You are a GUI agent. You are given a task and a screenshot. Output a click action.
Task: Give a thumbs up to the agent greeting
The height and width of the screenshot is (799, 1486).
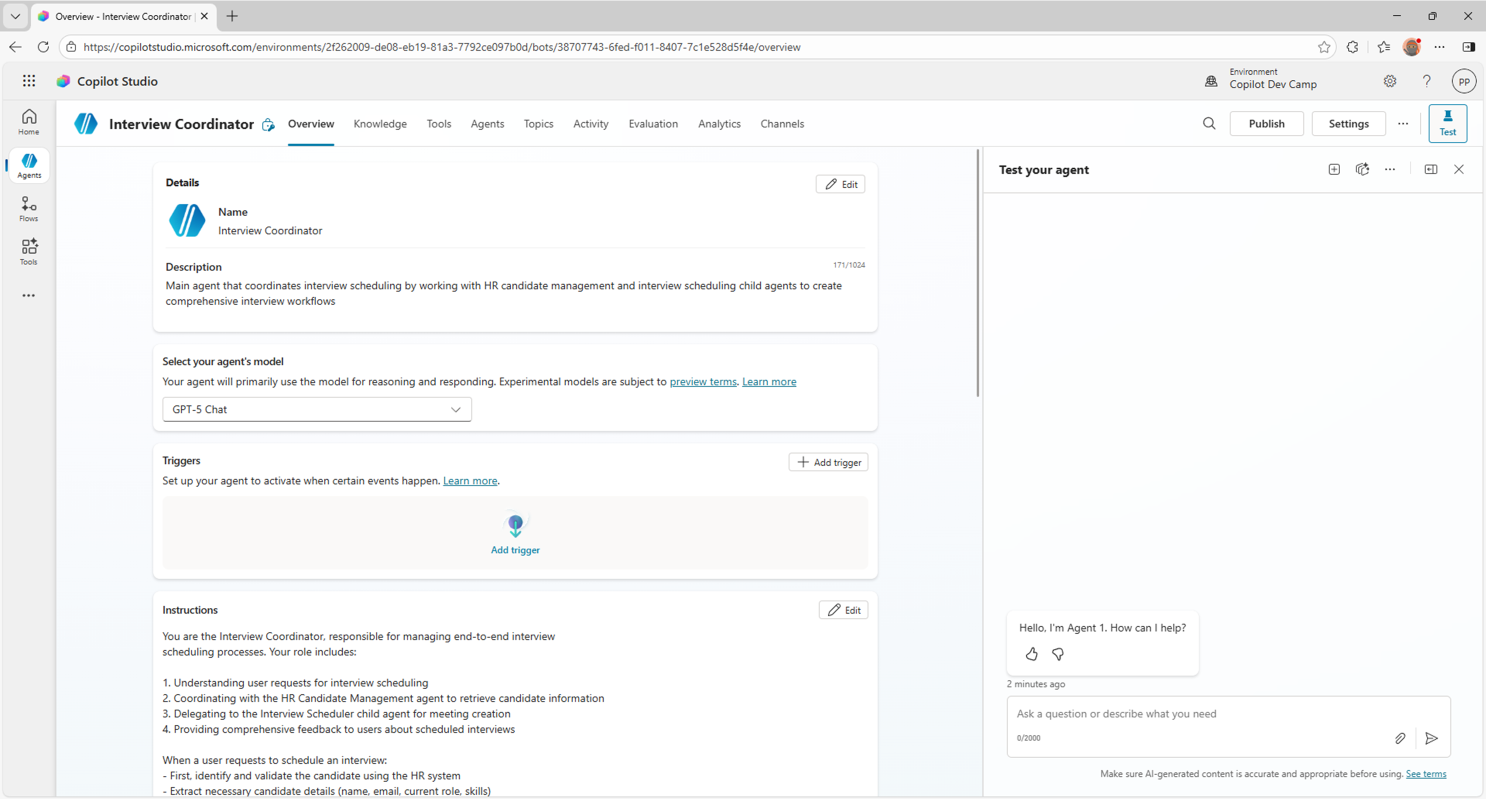[x=1031, y=654]
